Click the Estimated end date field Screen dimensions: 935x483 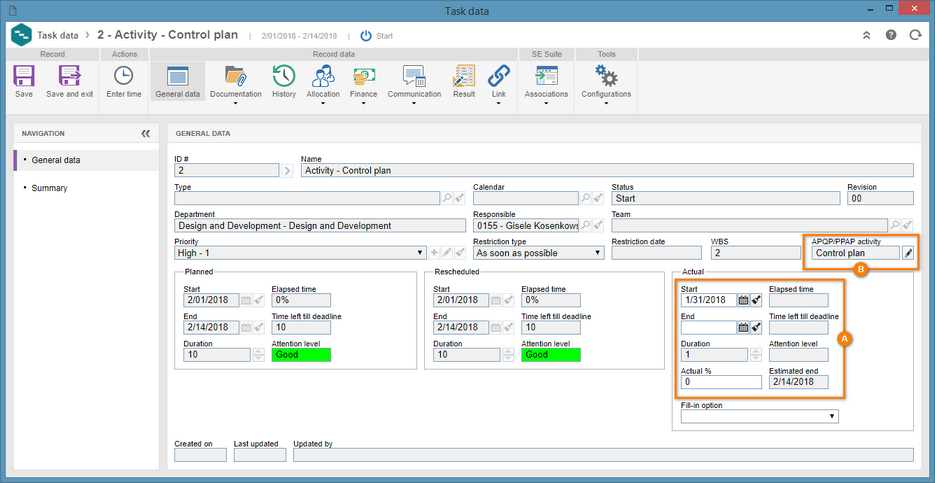pos(798,382)
